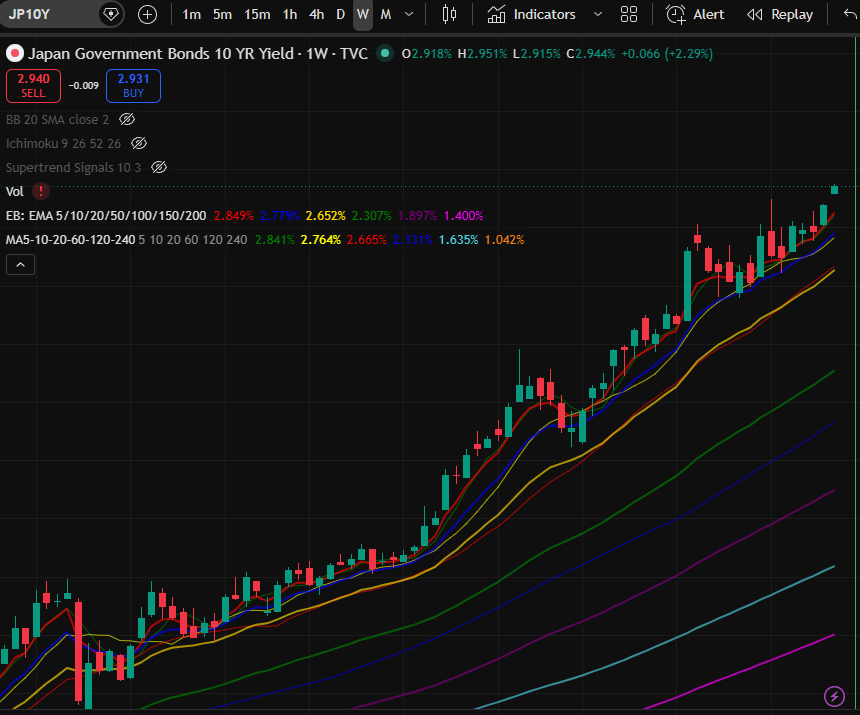
Task: Open the candlestick chart type selector
Action: (x=449, y=15)
